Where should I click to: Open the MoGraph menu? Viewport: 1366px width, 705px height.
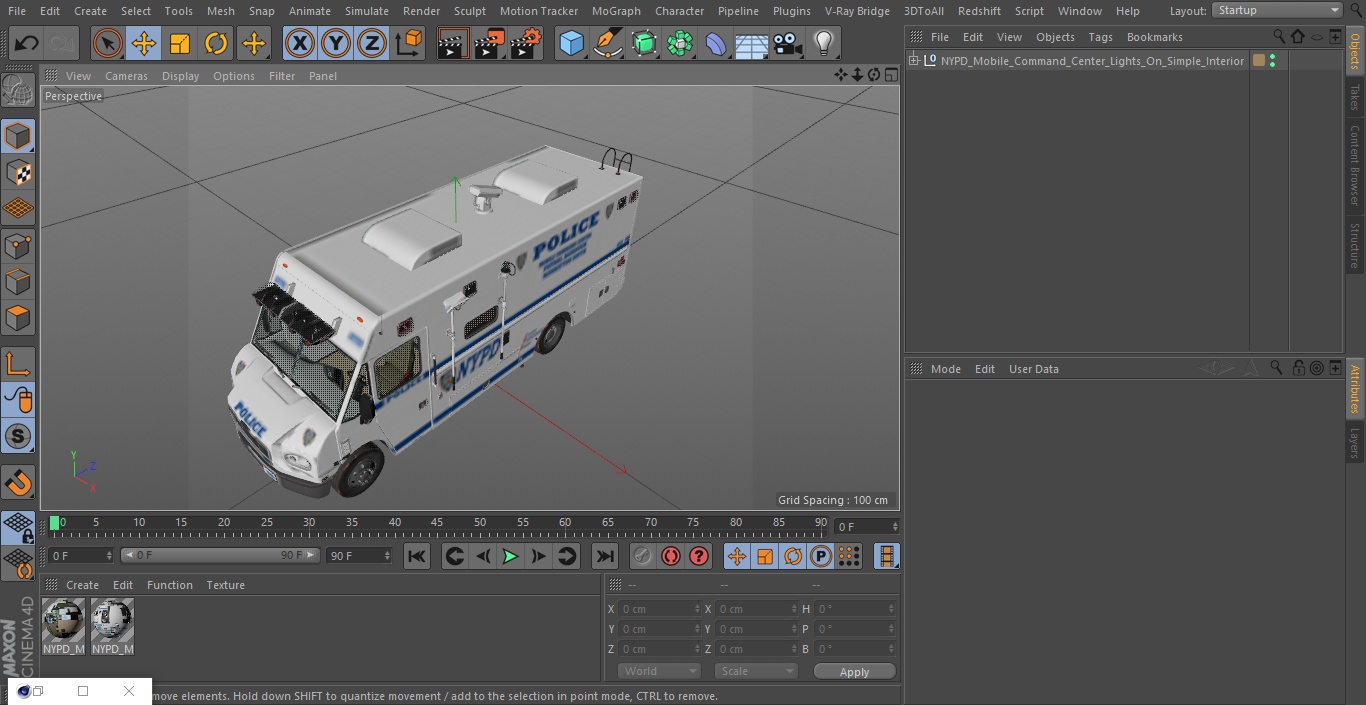click(x=616, y=11)
